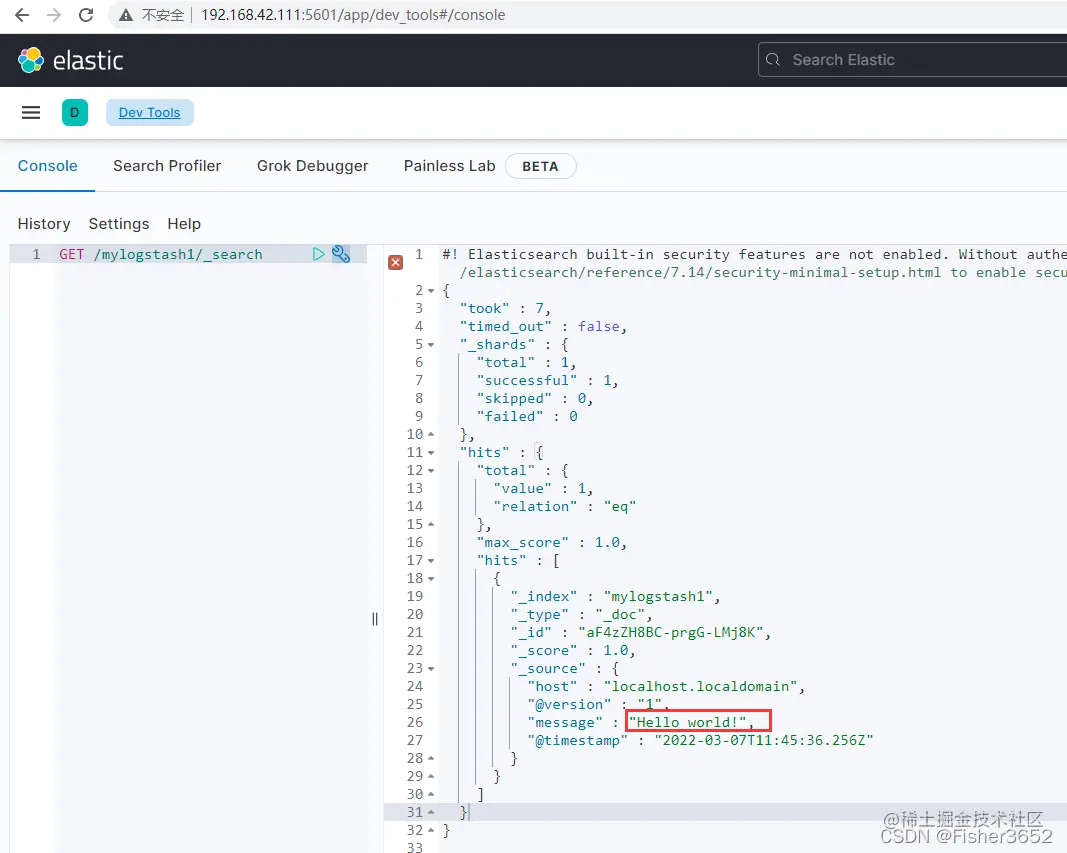Image resolution: width=1067 pixels, height=853 pixels.
Task: Collapse the _source fold on line 23
Action: coord(431,669)
